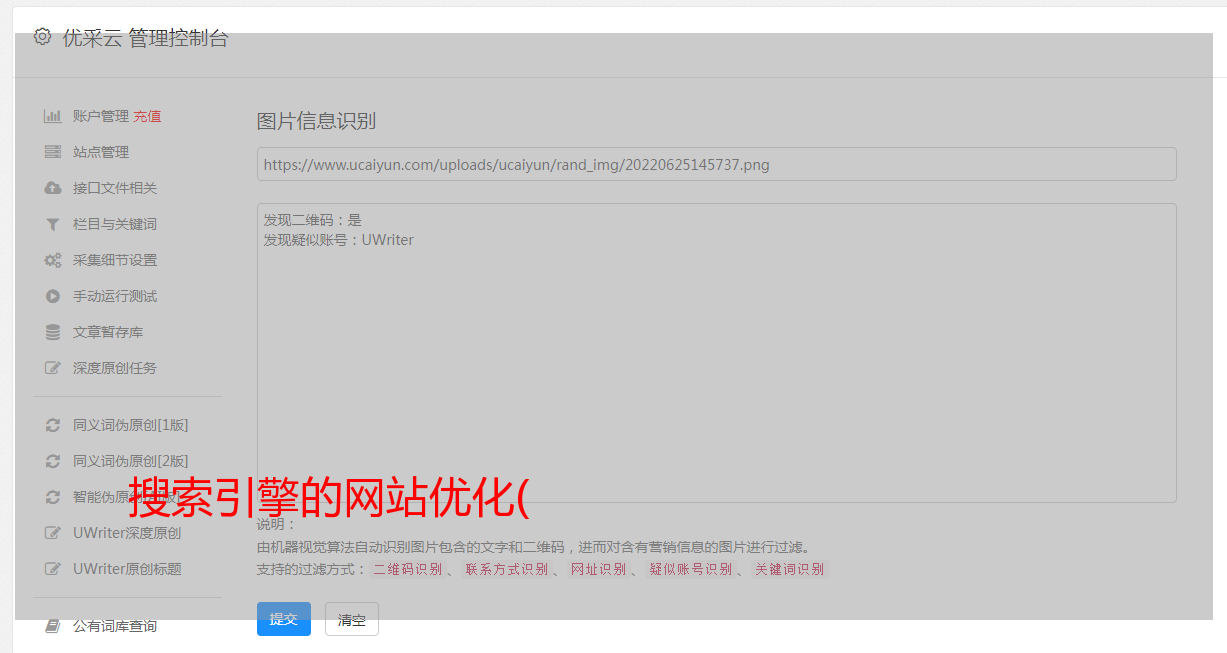Click the 图片信息识别 heading

316,122
